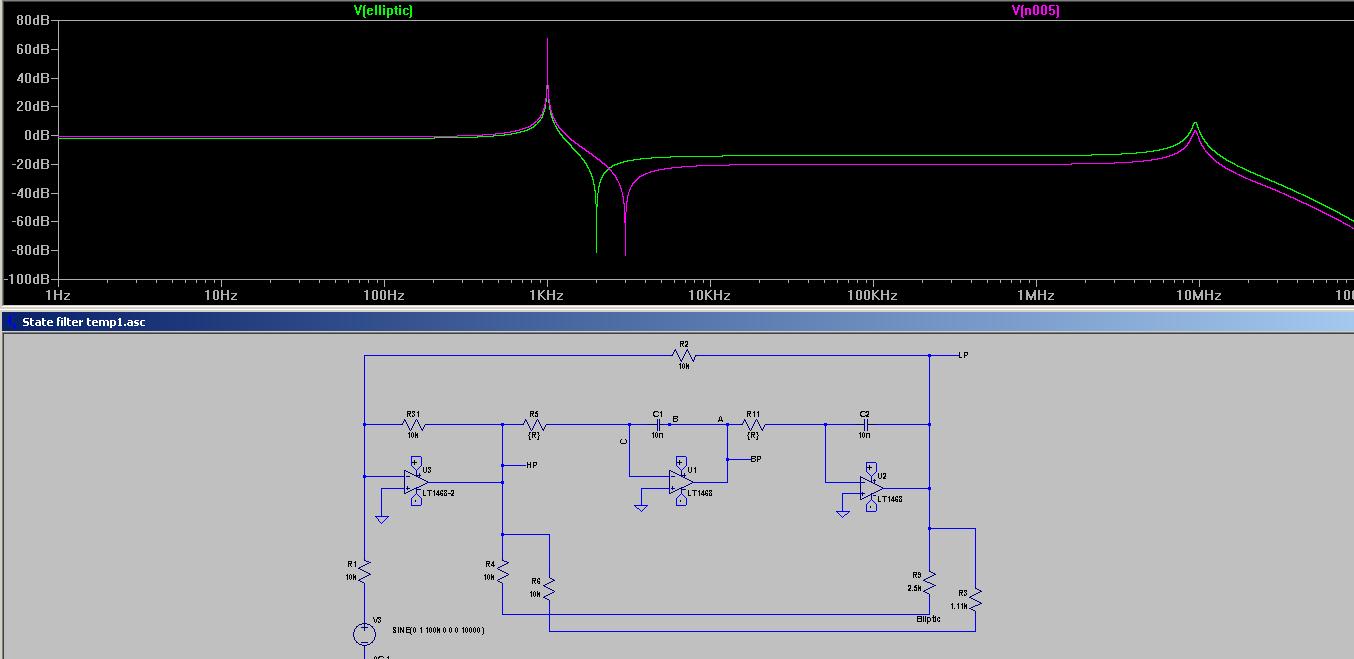Click node label B near C1
The height and width of the screenshot is (659, 1354).
point(676,418)
